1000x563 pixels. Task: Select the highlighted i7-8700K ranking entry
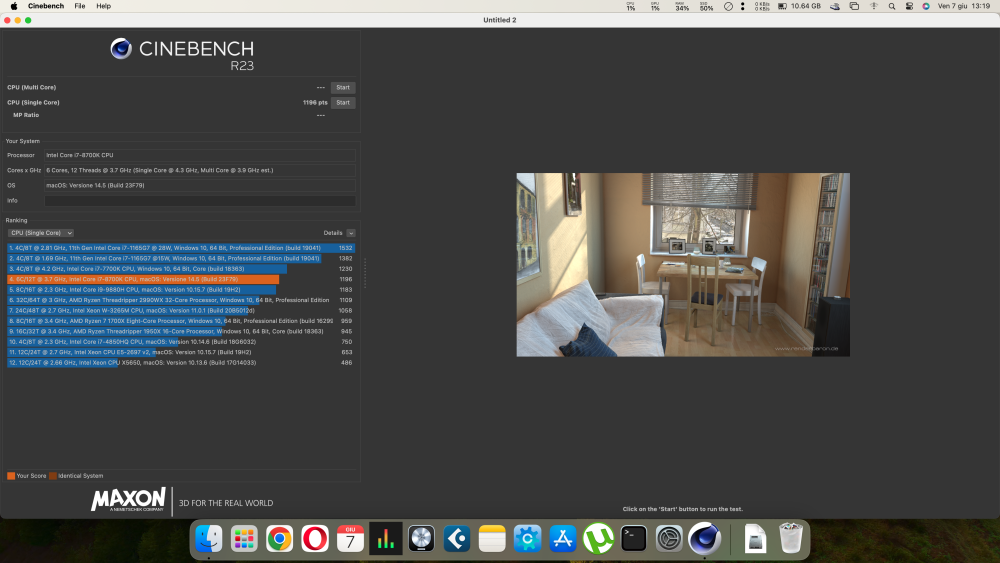pos(180,279)
